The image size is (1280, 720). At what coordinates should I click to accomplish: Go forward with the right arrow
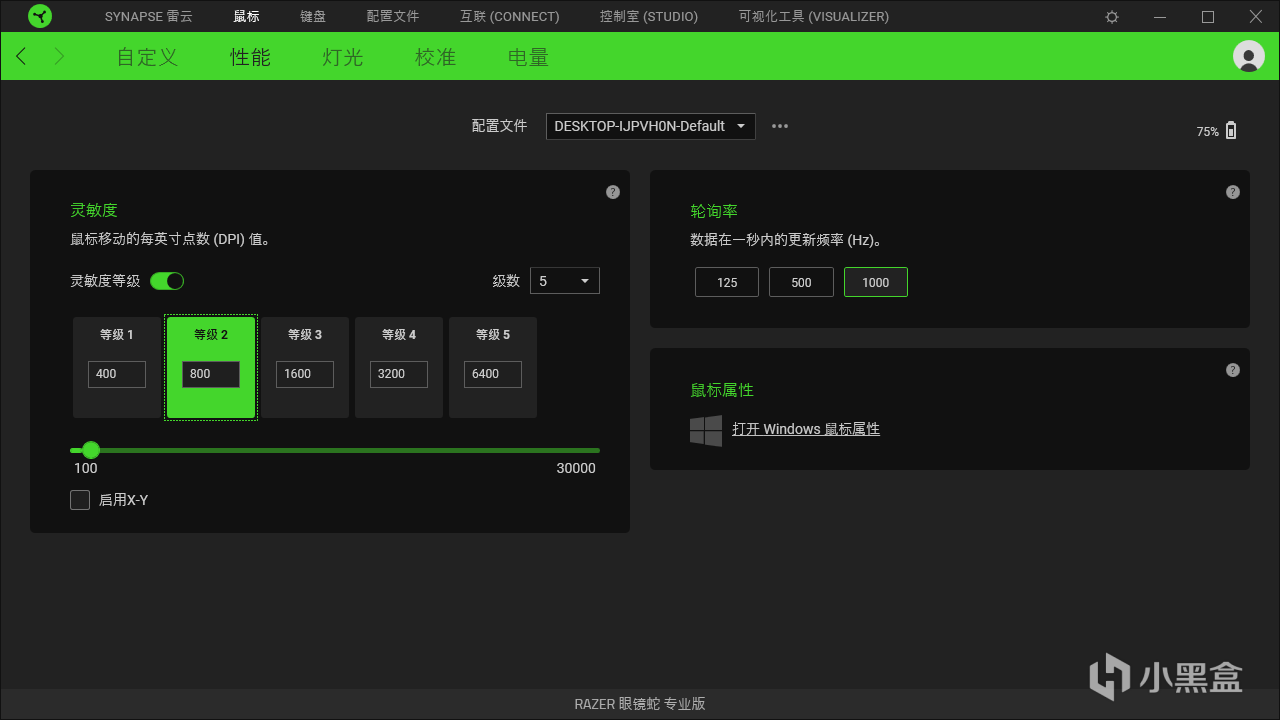pyautogui.click(x=59, y=56)
